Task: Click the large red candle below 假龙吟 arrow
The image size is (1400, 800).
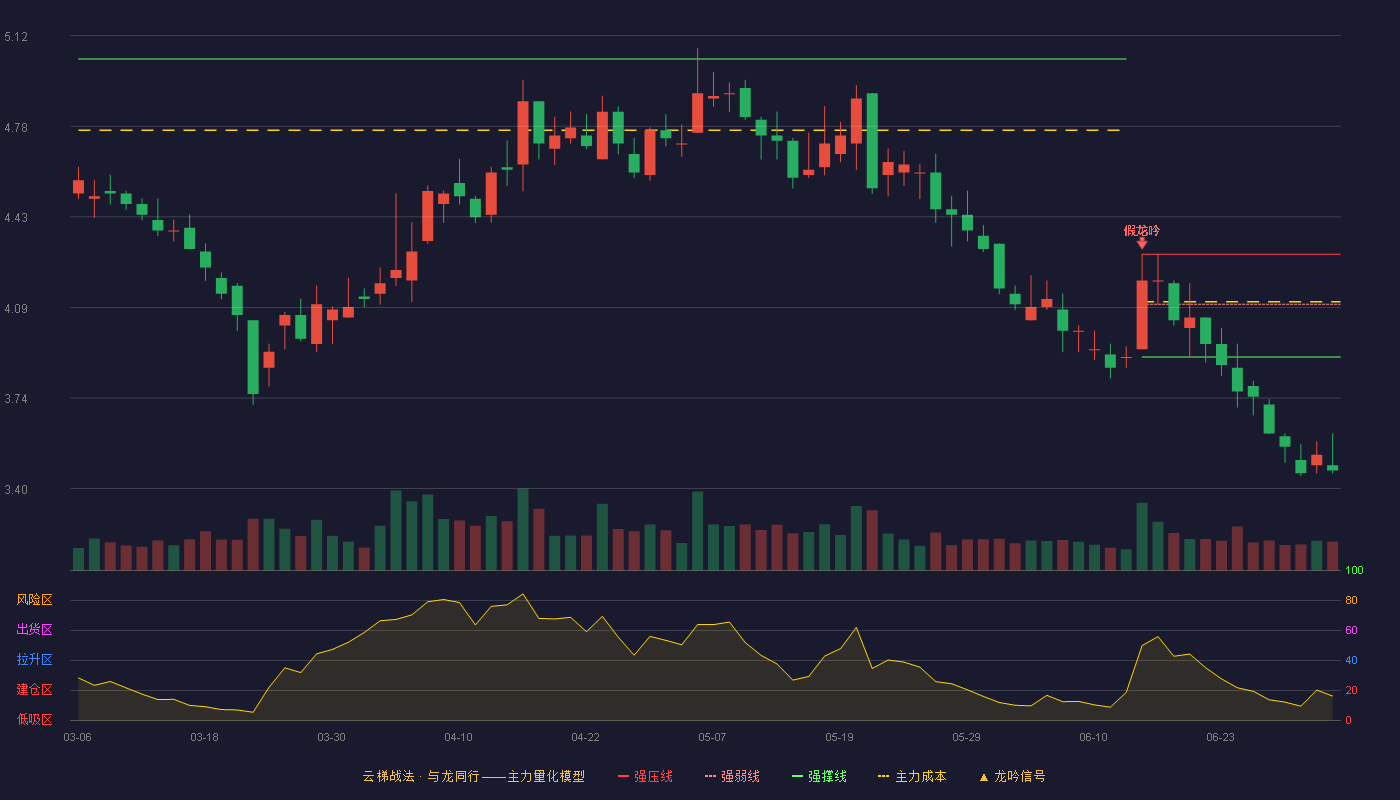Action: [1142, 314]
